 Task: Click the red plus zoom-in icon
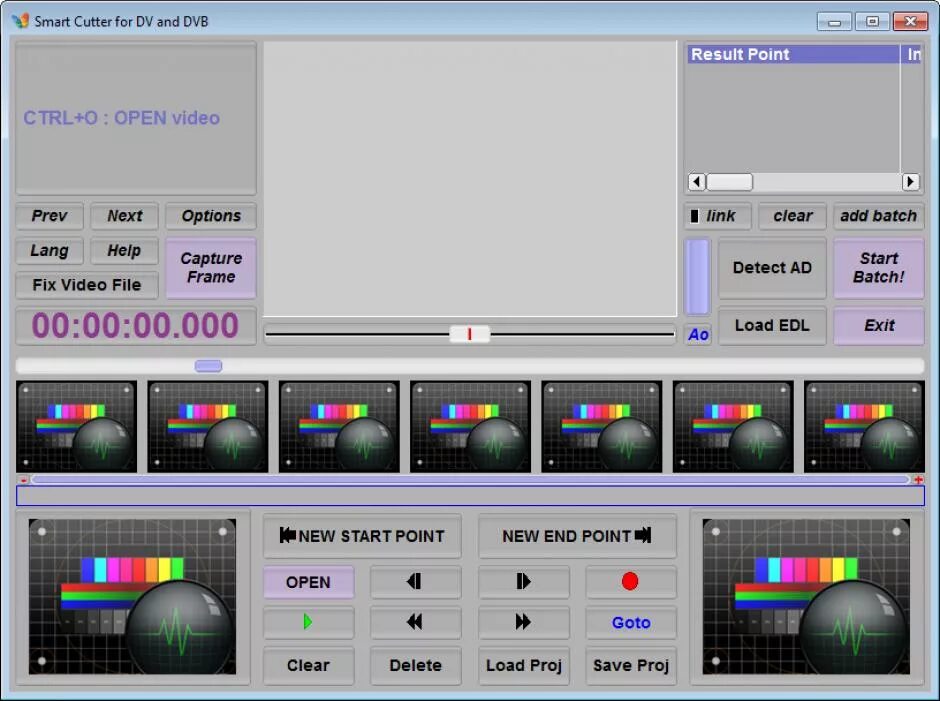point(918,480)
